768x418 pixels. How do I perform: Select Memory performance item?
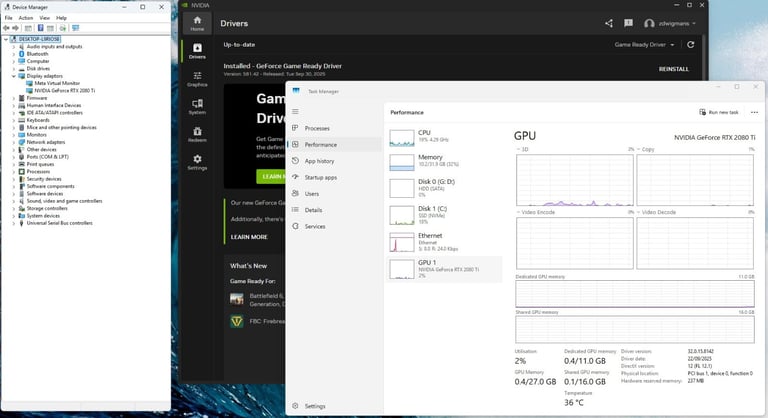(444, 162)
